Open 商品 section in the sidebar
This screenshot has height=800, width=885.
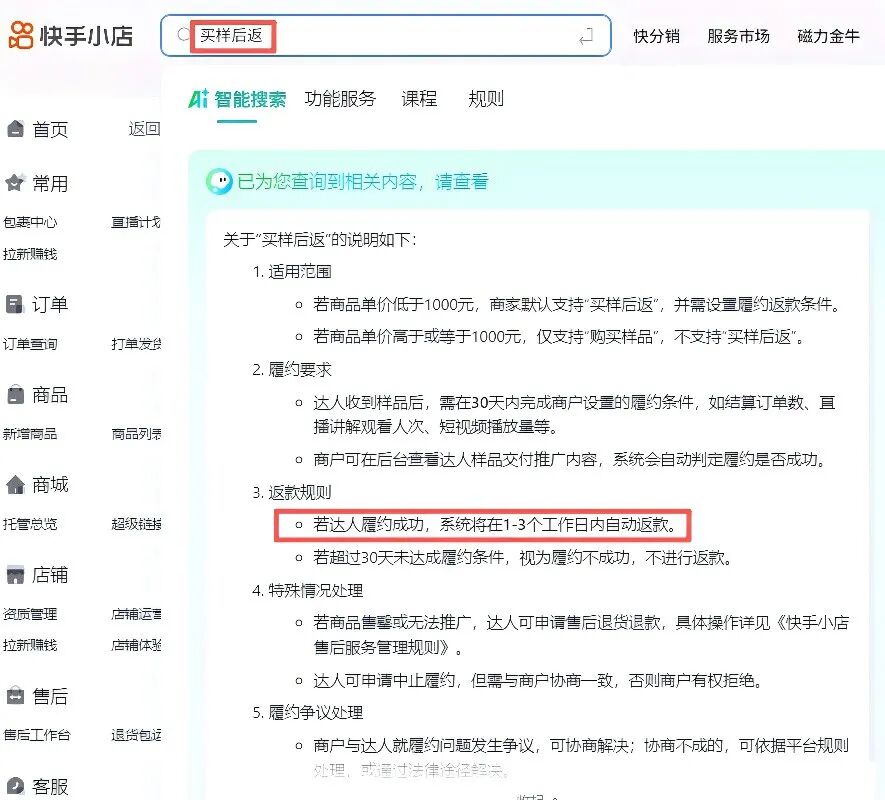(x=50, y=395)
